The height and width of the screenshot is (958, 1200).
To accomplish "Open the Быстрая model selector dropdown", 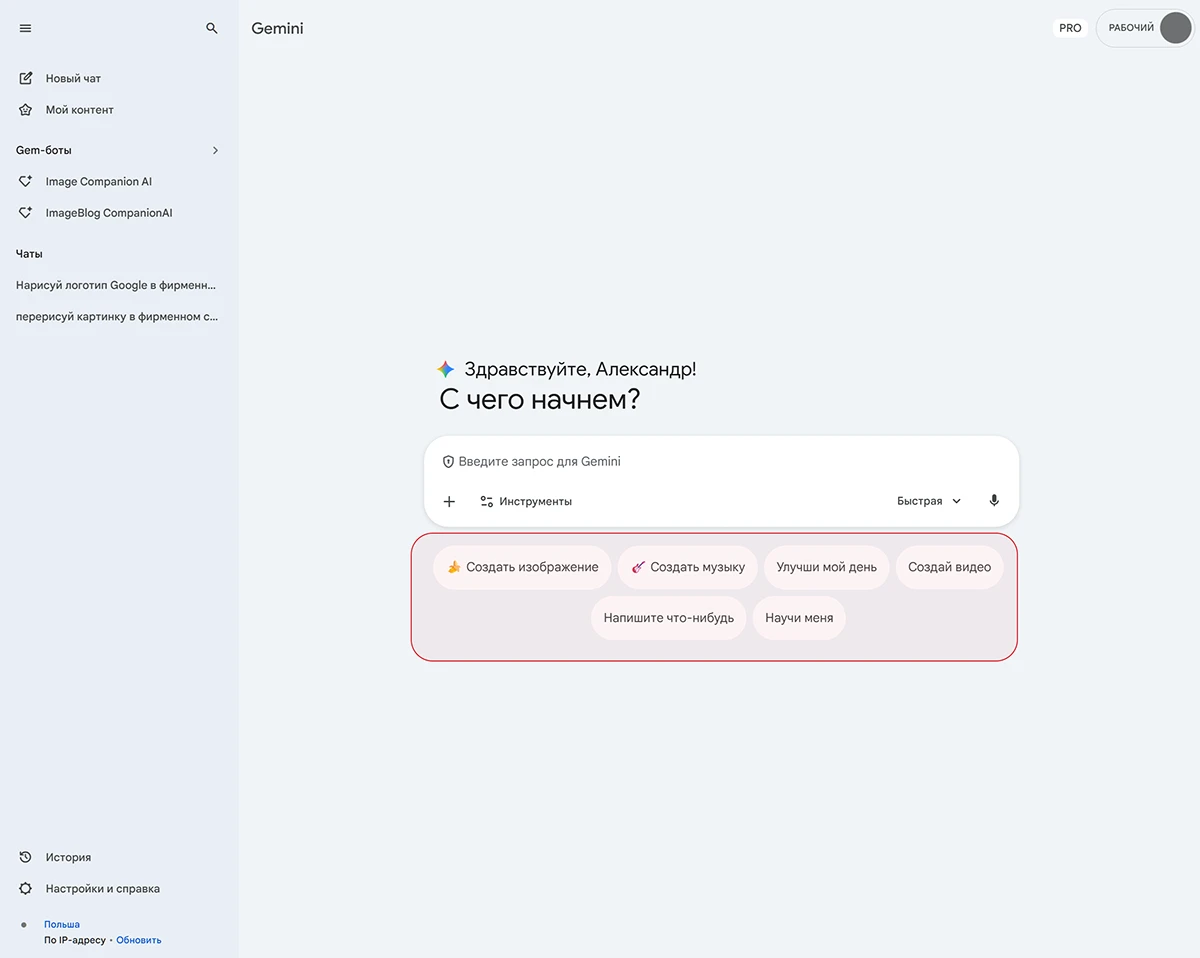I will click(928, 501).
